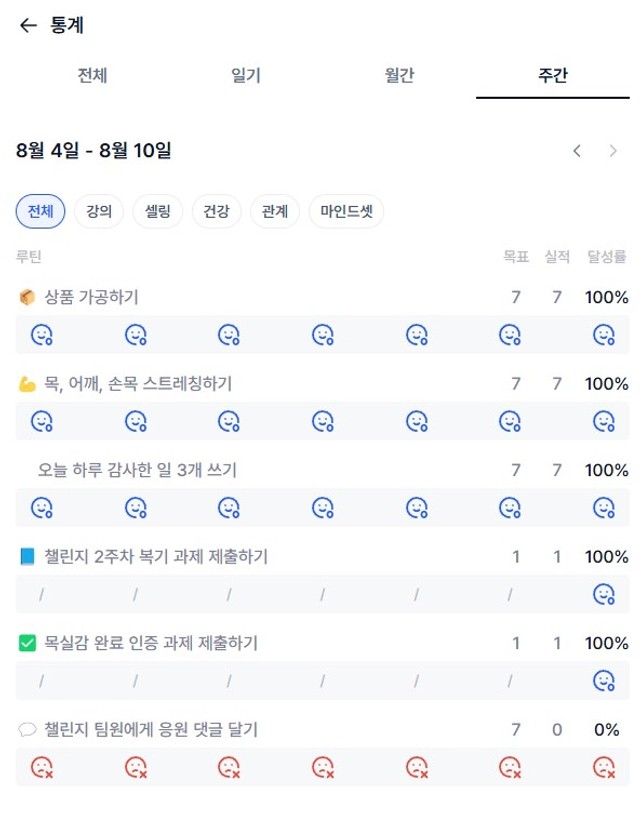Click second smiley for 오늘 하루 감사한 일 3개 쓰기

pyautogui.click(x=136, y=508)
